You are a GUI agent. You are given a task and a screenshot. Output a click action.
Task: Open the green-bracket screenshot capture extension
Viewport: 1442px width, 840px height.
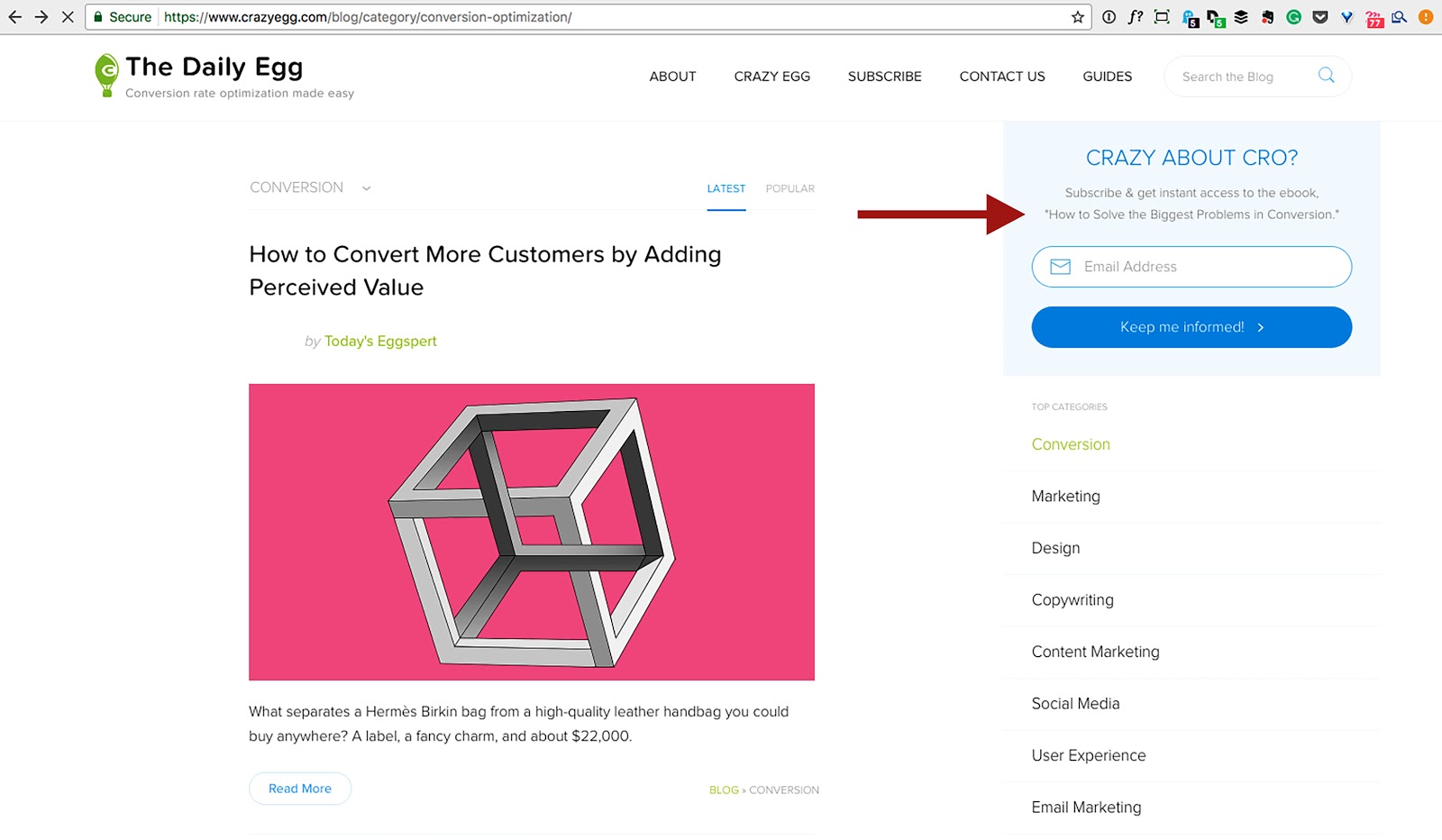pyautogui.click(x=1162, y=17)
